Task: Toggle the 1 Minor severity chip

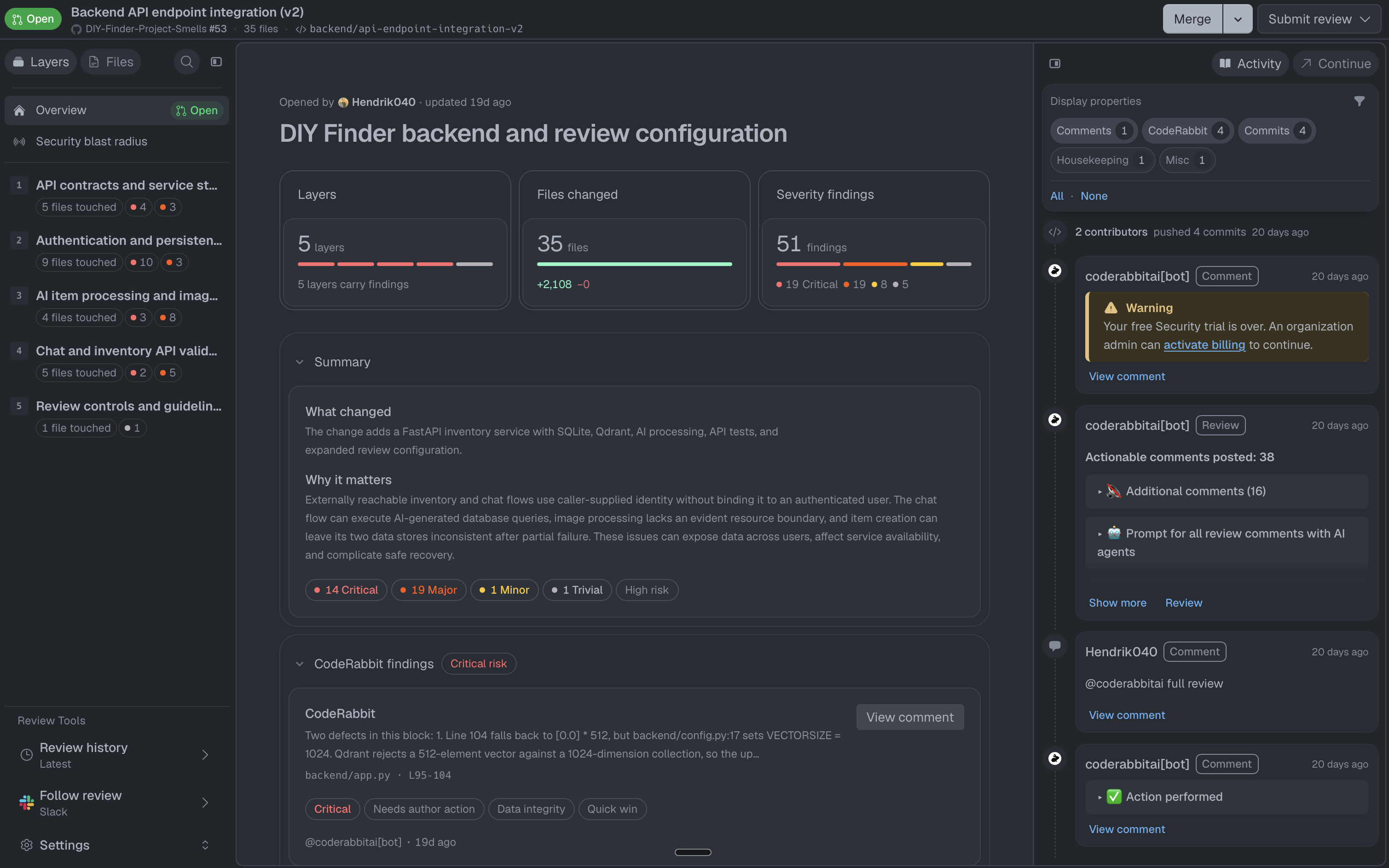Action: 504,590
